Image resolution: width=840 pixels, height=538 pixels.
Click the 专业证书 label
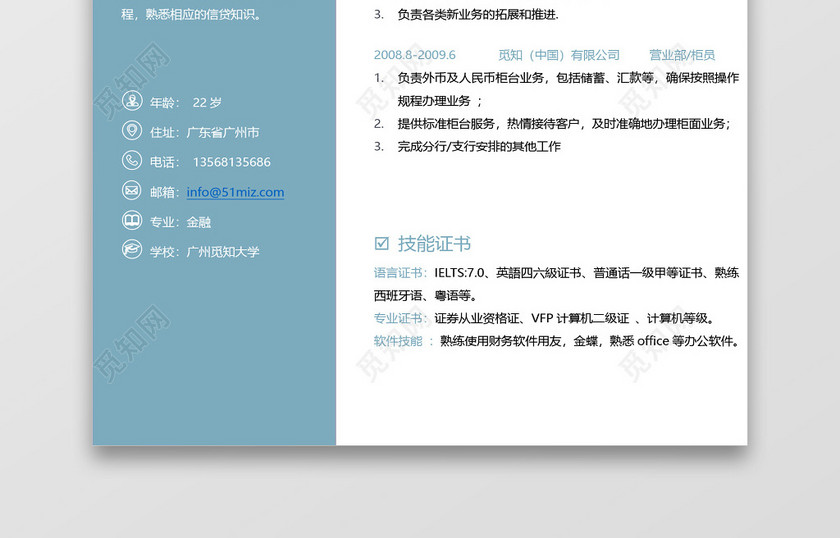[398, 318]
